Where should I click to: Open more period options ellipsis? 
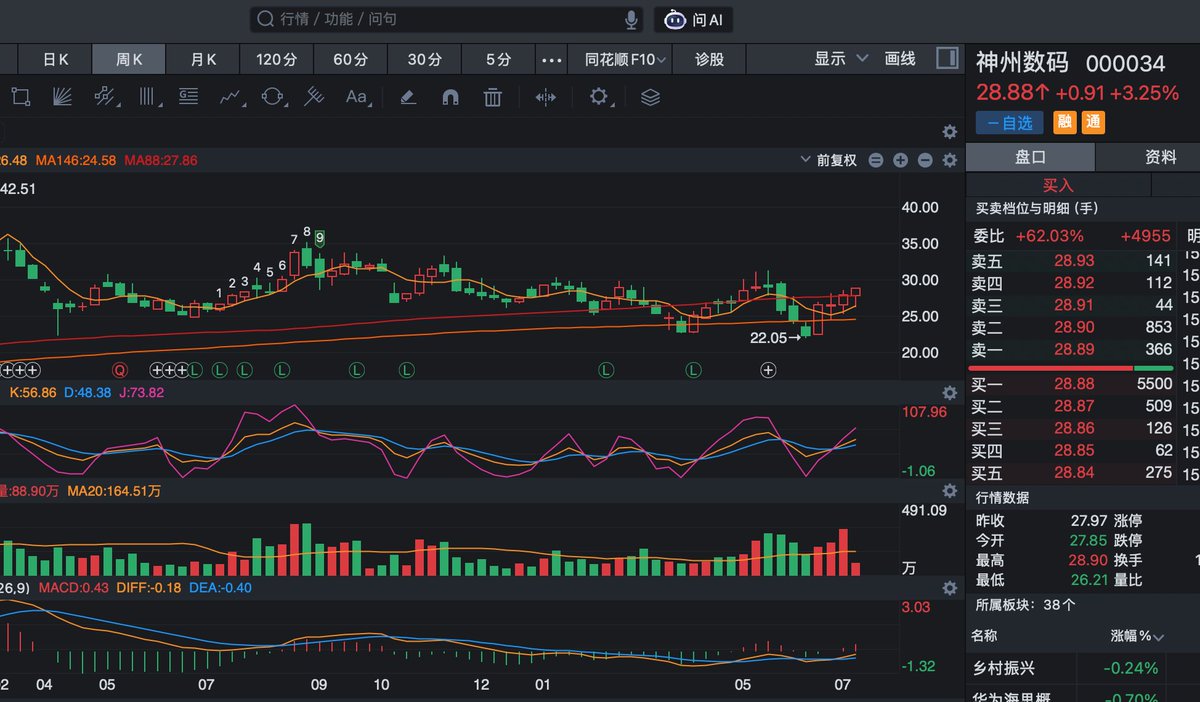pyautogui.click(x=552, y=59)
